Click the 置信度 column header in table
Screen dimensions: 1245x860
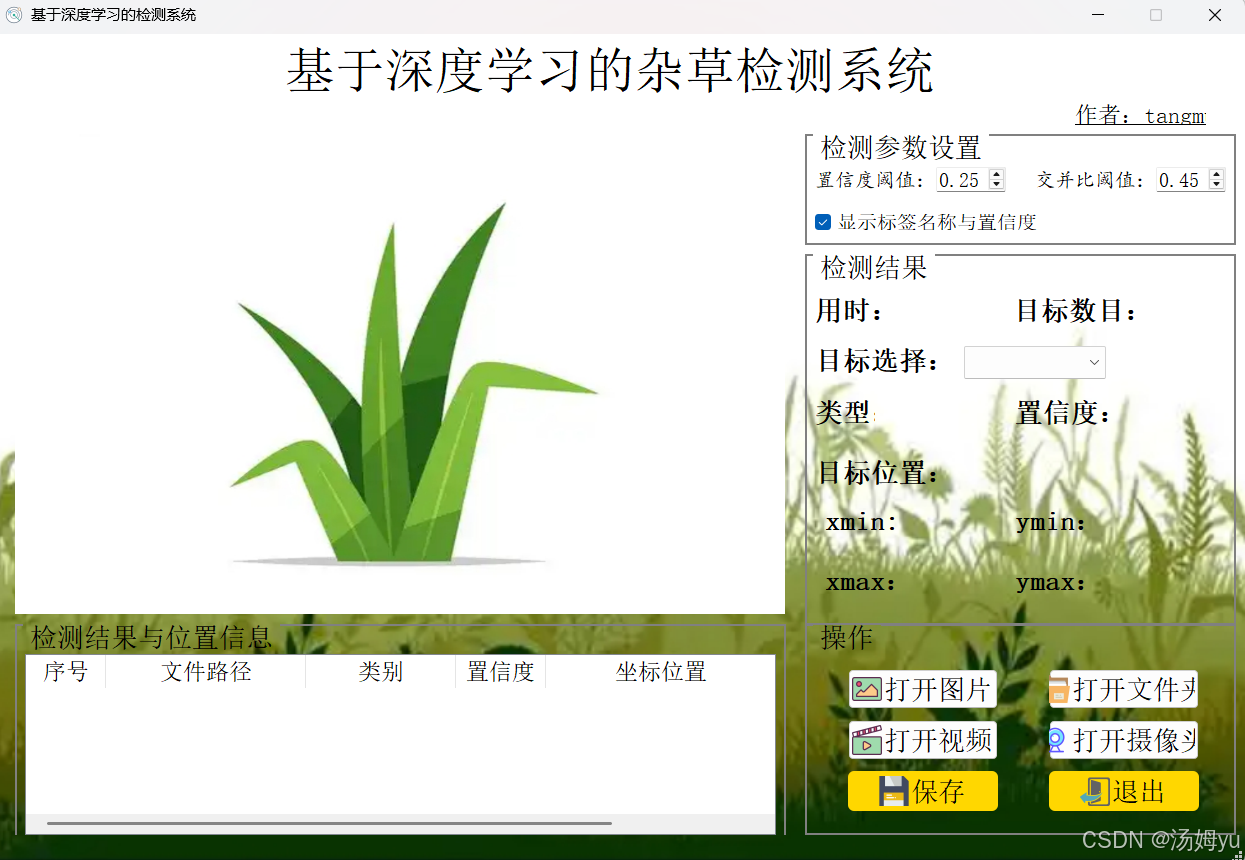(x=500, y=672)
